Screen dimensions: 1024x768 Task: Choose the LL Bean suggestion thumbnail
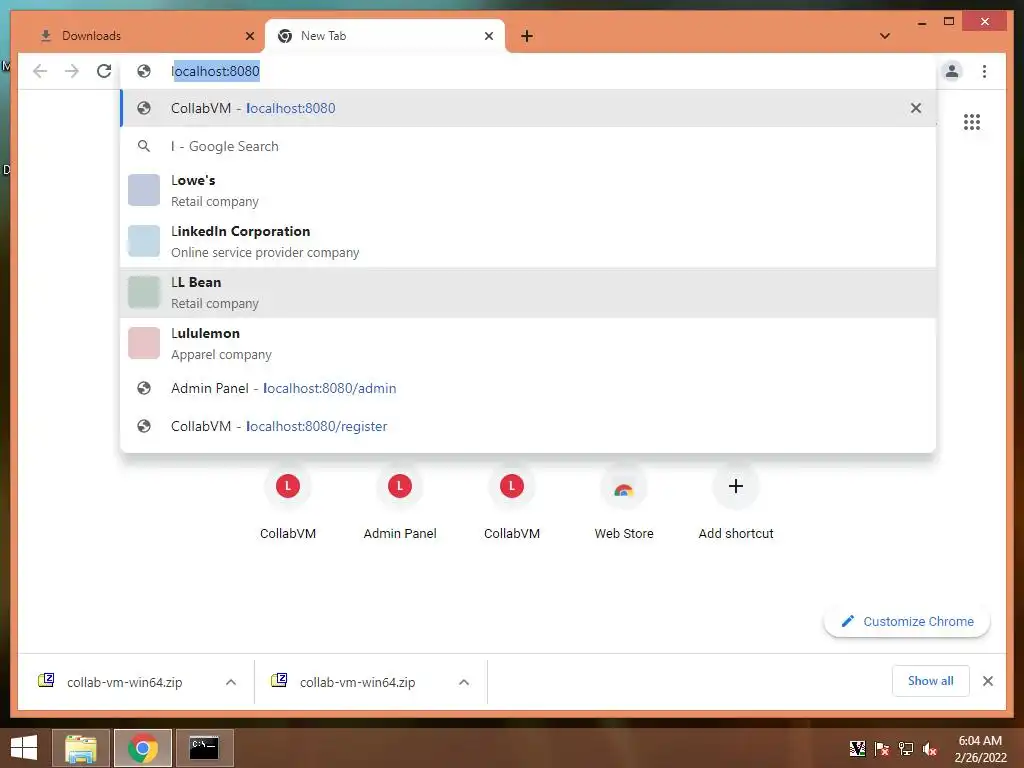pyautogui.click(x=144, y=292)
